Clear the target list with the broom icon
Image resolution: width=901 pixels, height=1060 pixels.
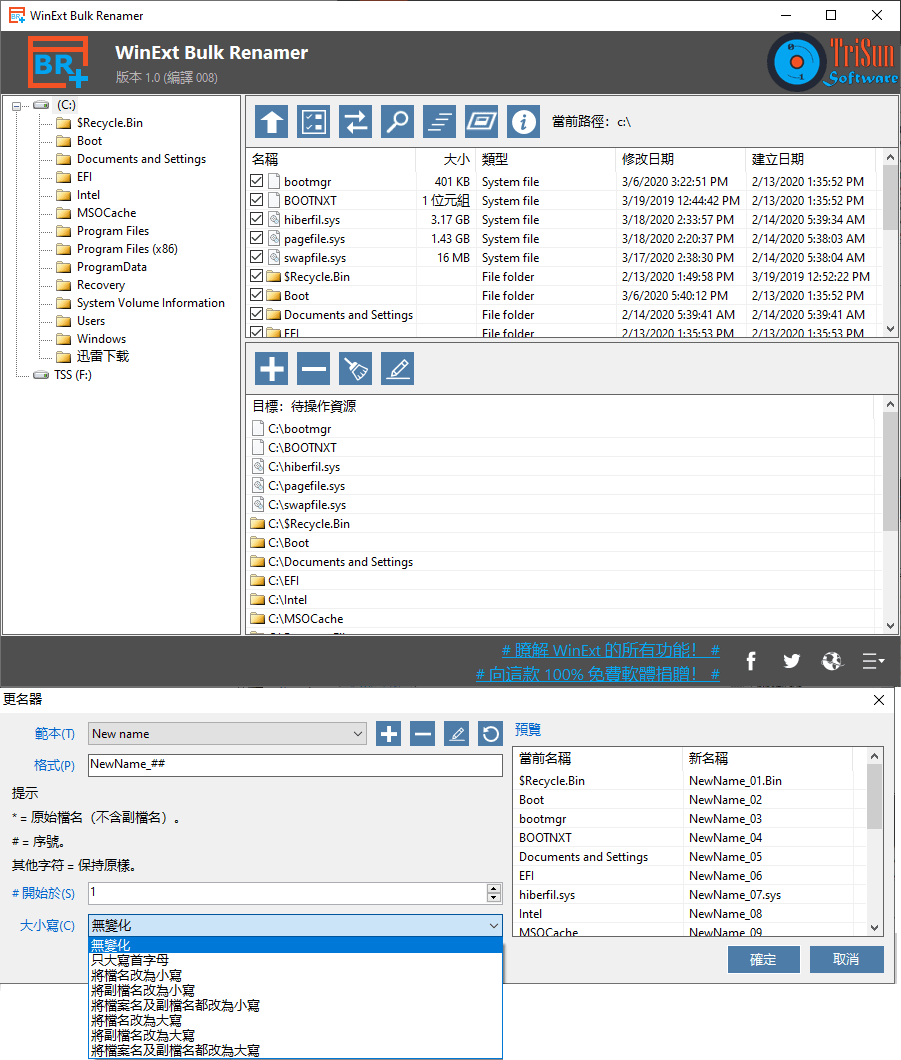356,368
